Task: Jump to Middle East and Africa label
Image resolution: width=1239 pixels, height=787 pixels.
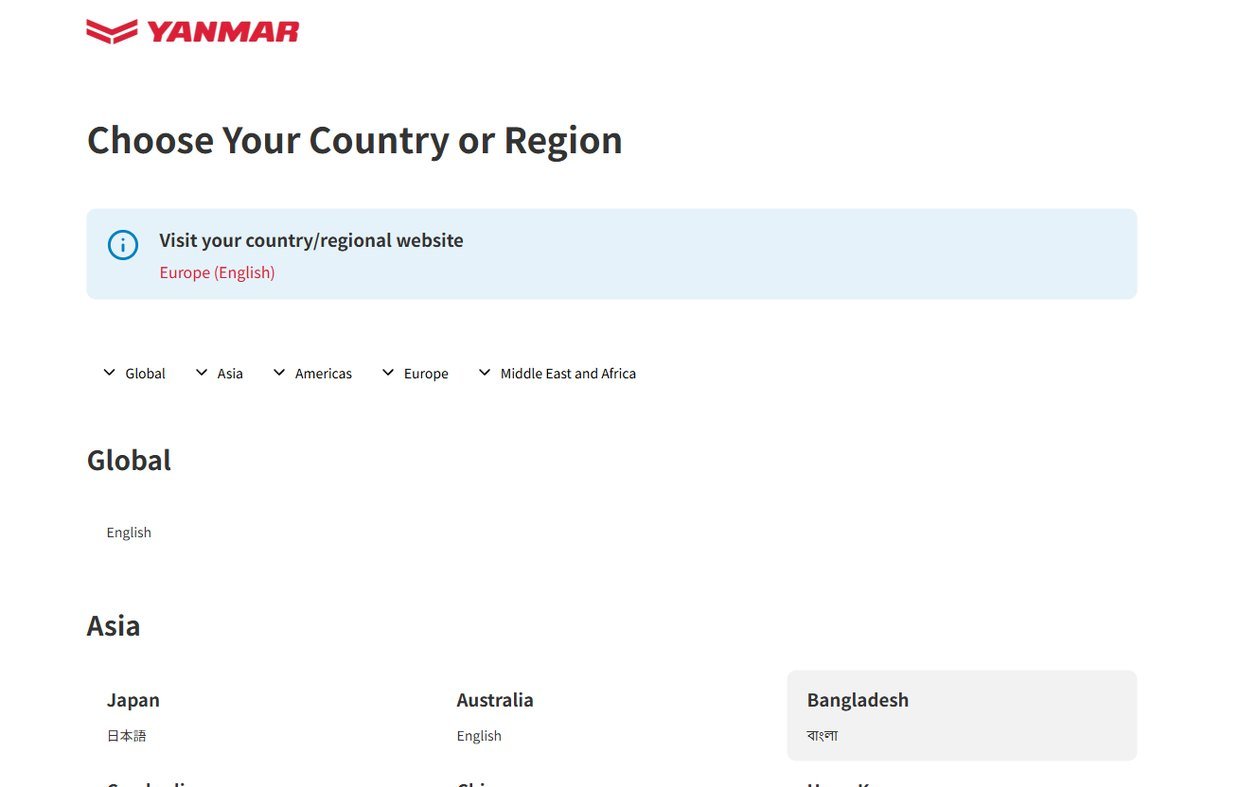Action: coord(568,373)
